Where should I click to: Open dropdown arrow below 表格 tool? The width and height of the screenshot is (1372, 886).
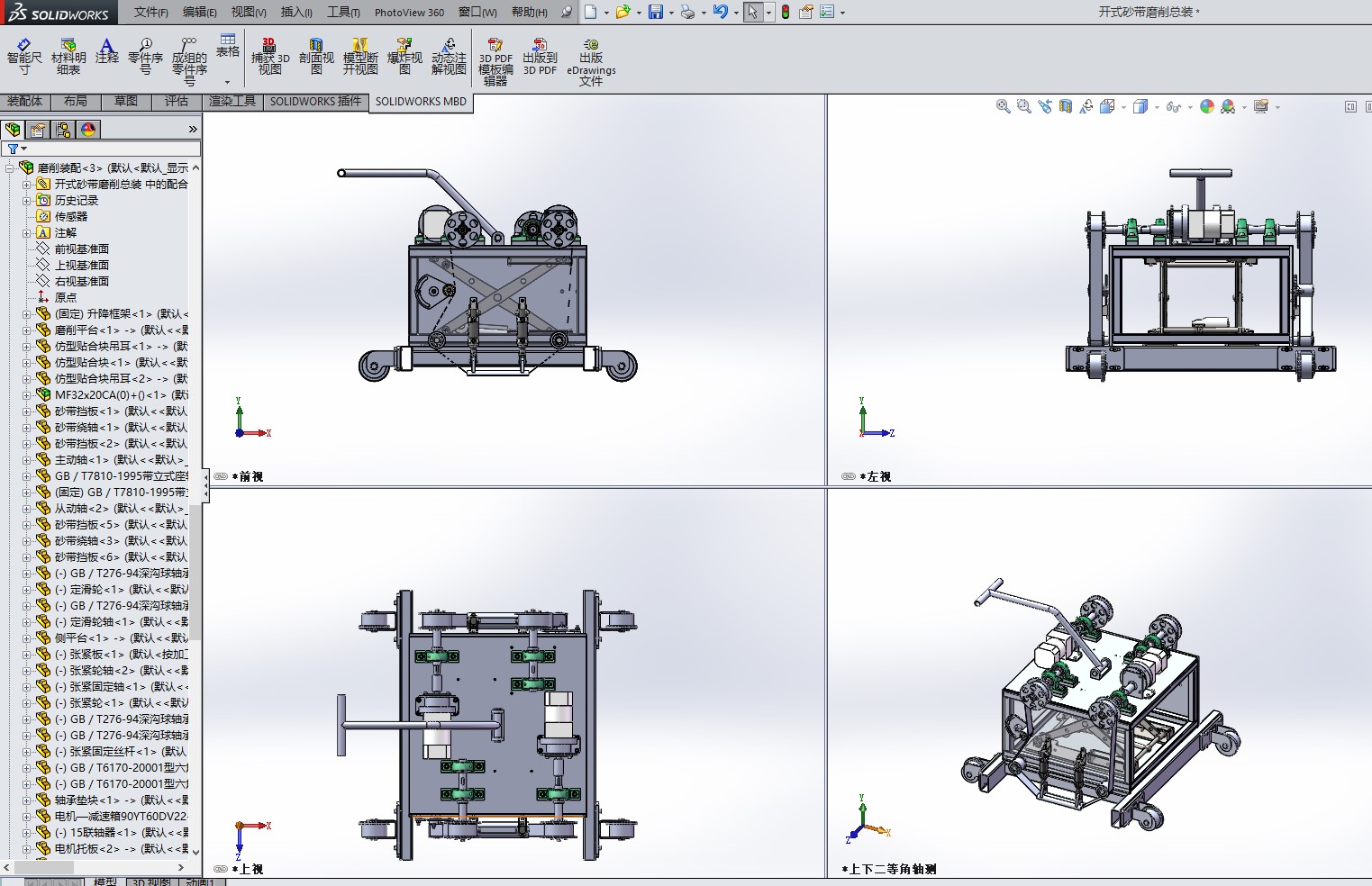coord(228,82)
